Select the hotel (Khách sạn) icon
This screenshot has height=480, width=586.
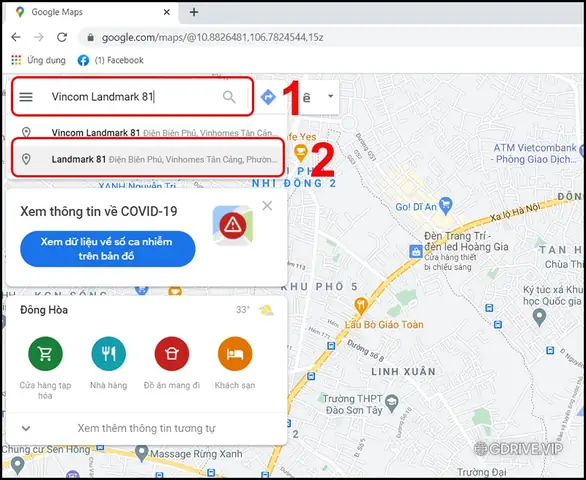tap(235, 353)
